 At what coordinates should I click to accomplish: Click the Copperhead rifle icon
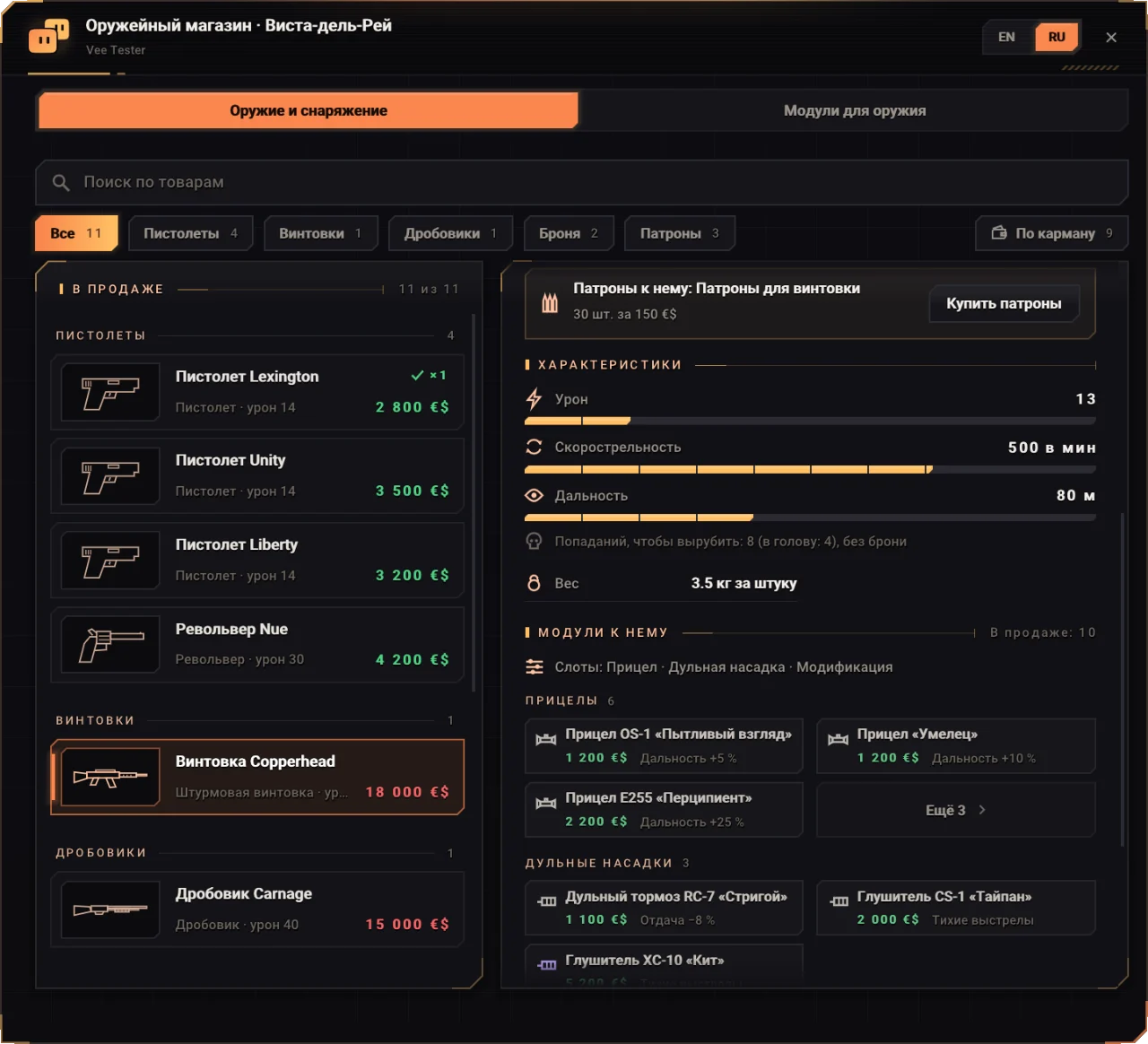pos(110,777)
